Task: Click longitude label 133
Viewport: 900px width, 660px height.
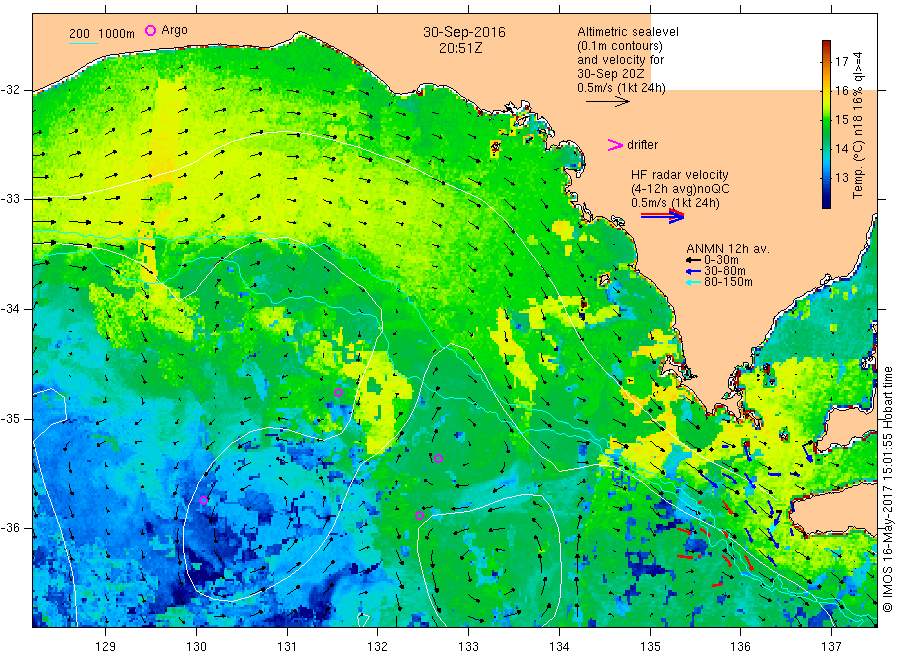Action: [468, 647]
